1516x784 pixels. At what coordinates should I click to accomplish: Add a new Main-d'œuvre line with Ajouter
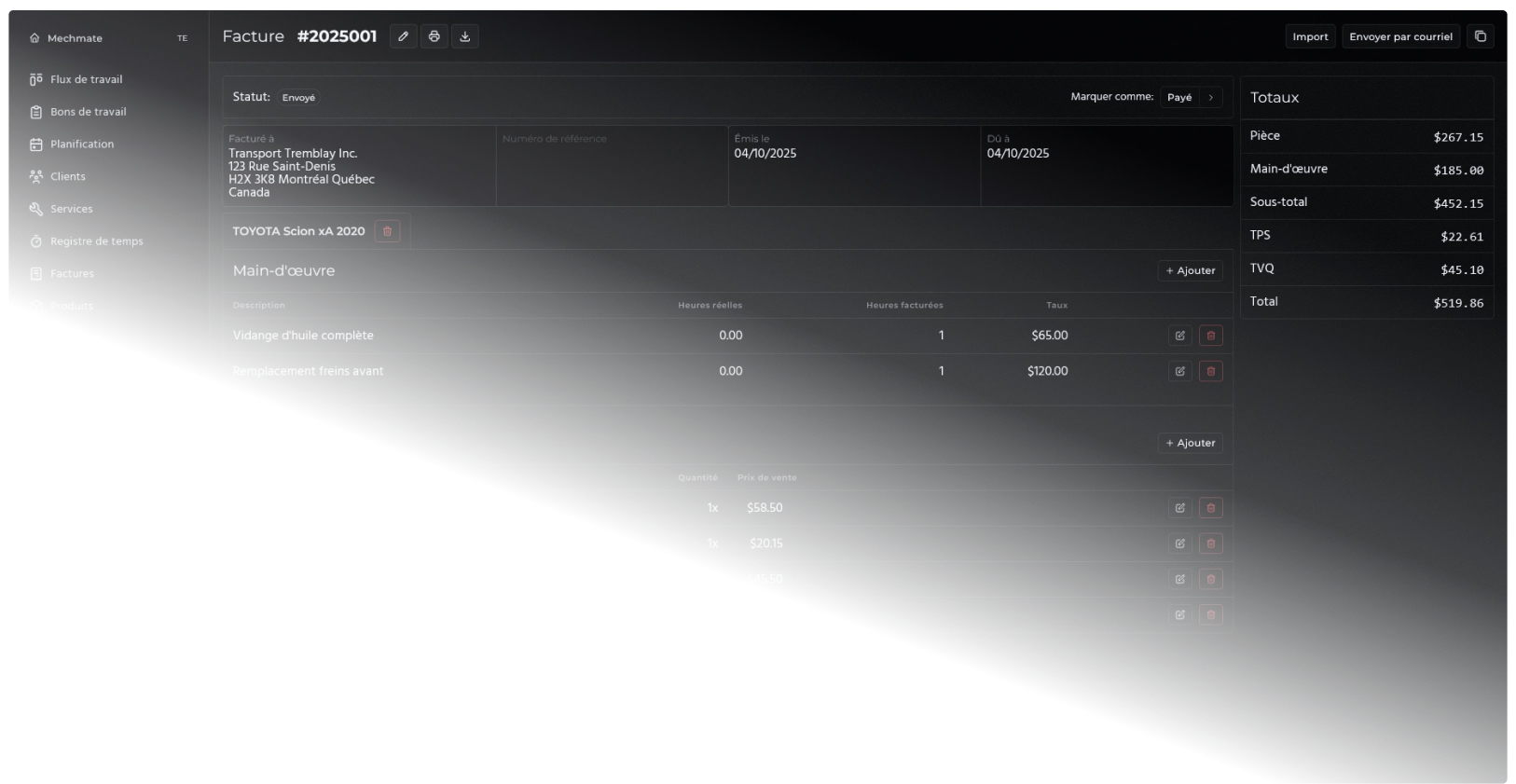1191,270
